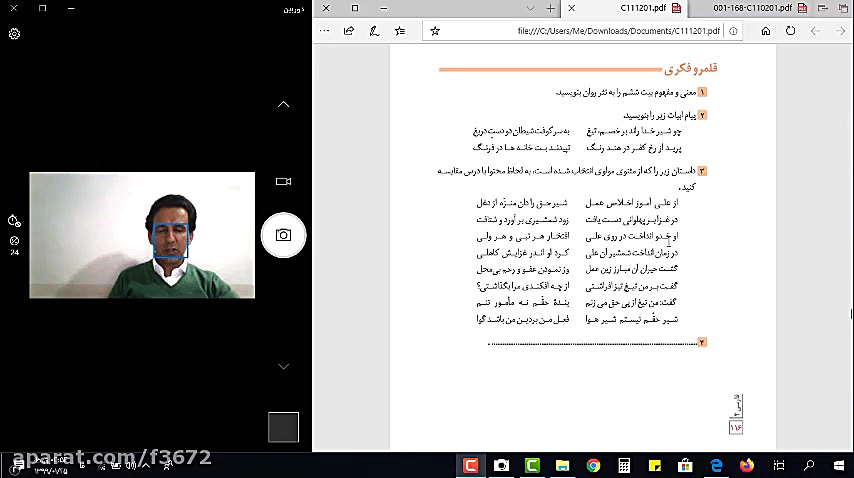Viewport: 854px width, 478px height.
Task: Open a new tab in Edge
Action: coord(551,8)
